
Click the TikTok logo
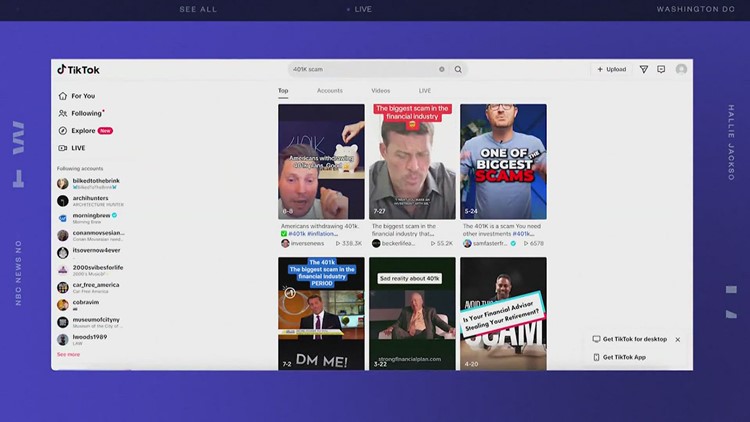pos(78,70)
